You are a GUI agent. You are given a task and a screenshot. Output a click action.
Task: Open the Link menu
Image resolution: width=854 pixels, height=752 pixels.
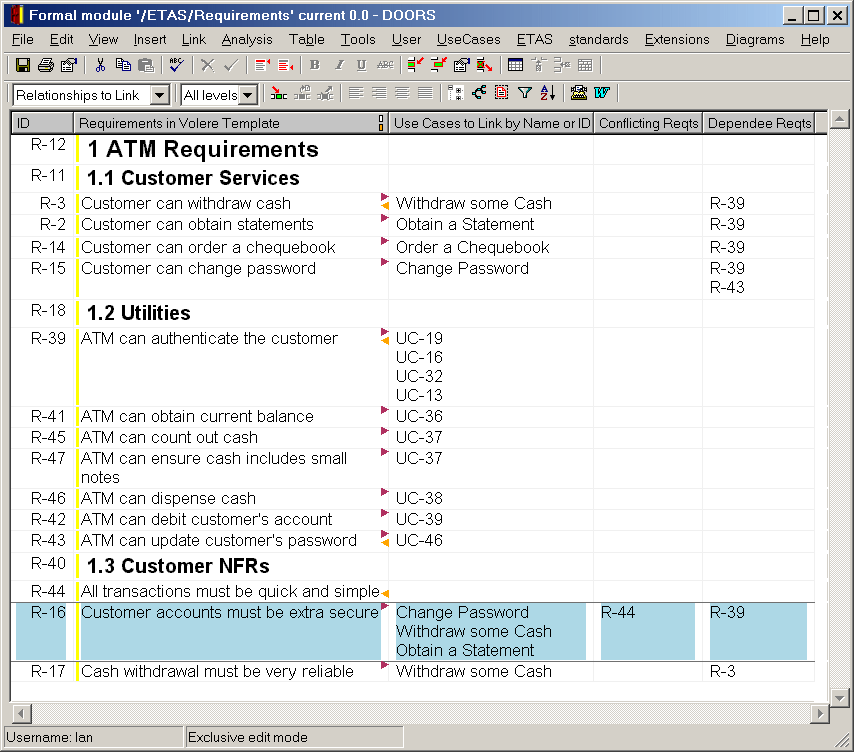194,40
